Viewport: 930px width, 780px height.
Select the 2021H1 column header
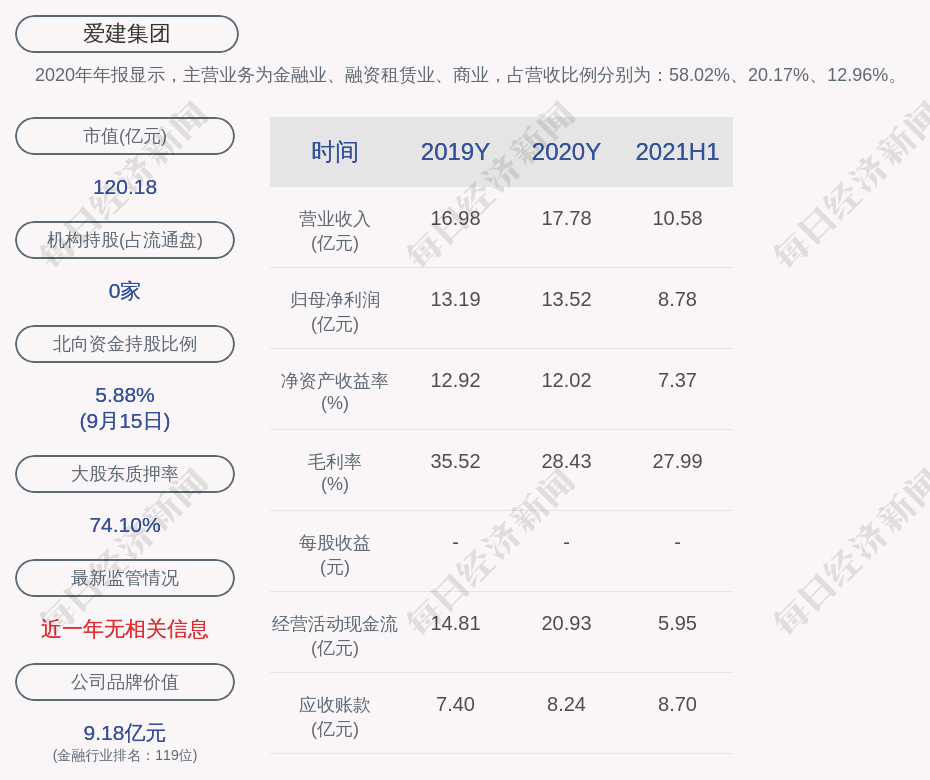click(x=677, y=152)
